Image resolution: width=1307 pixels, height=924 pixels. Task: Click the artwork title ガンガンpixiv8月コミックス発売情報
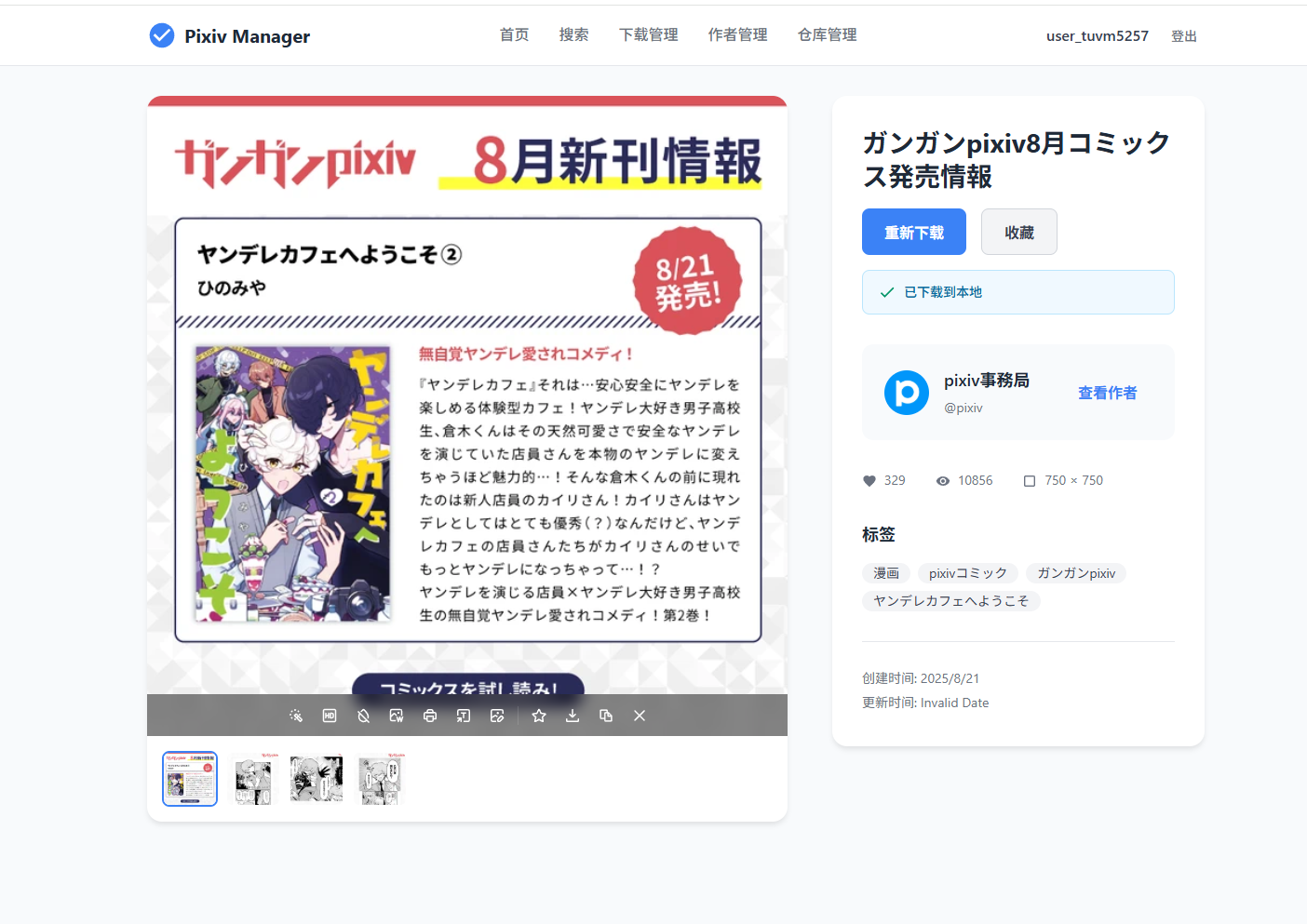click(1017, 159)
